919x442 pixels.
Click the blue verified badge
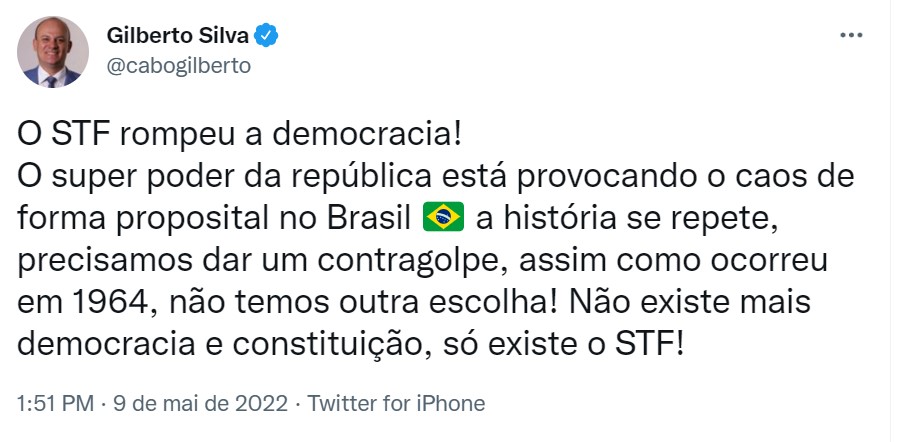(266, 36)
